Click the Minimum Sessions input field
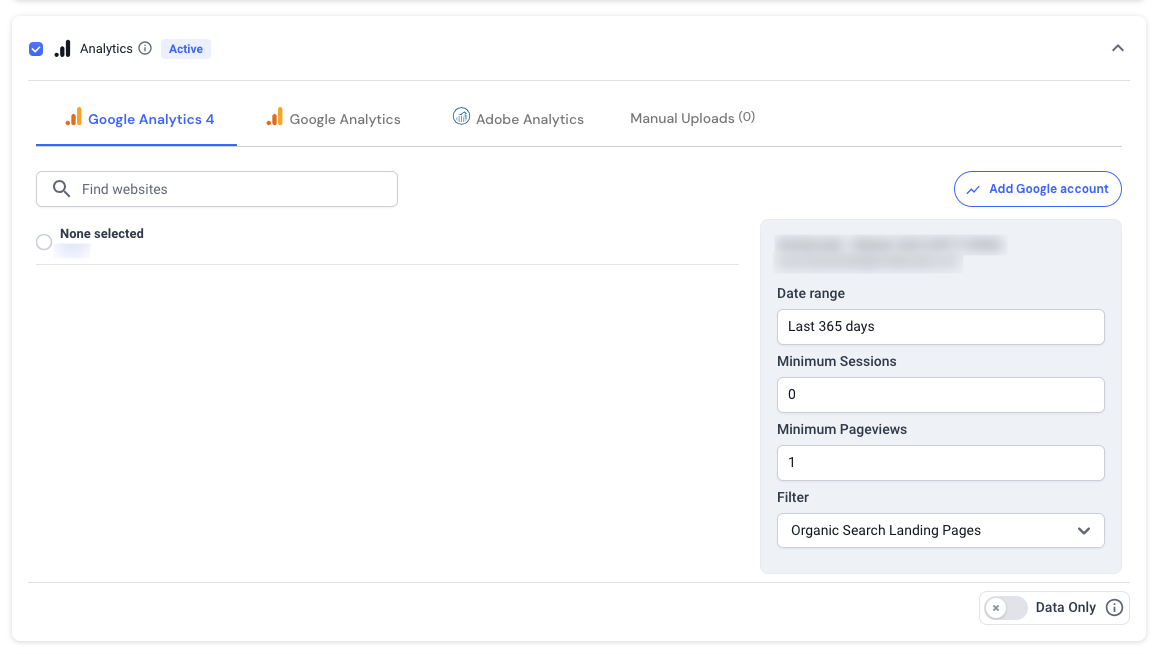Image resolution: width=1156 pixels, height=654 pixels. [941, 394]
